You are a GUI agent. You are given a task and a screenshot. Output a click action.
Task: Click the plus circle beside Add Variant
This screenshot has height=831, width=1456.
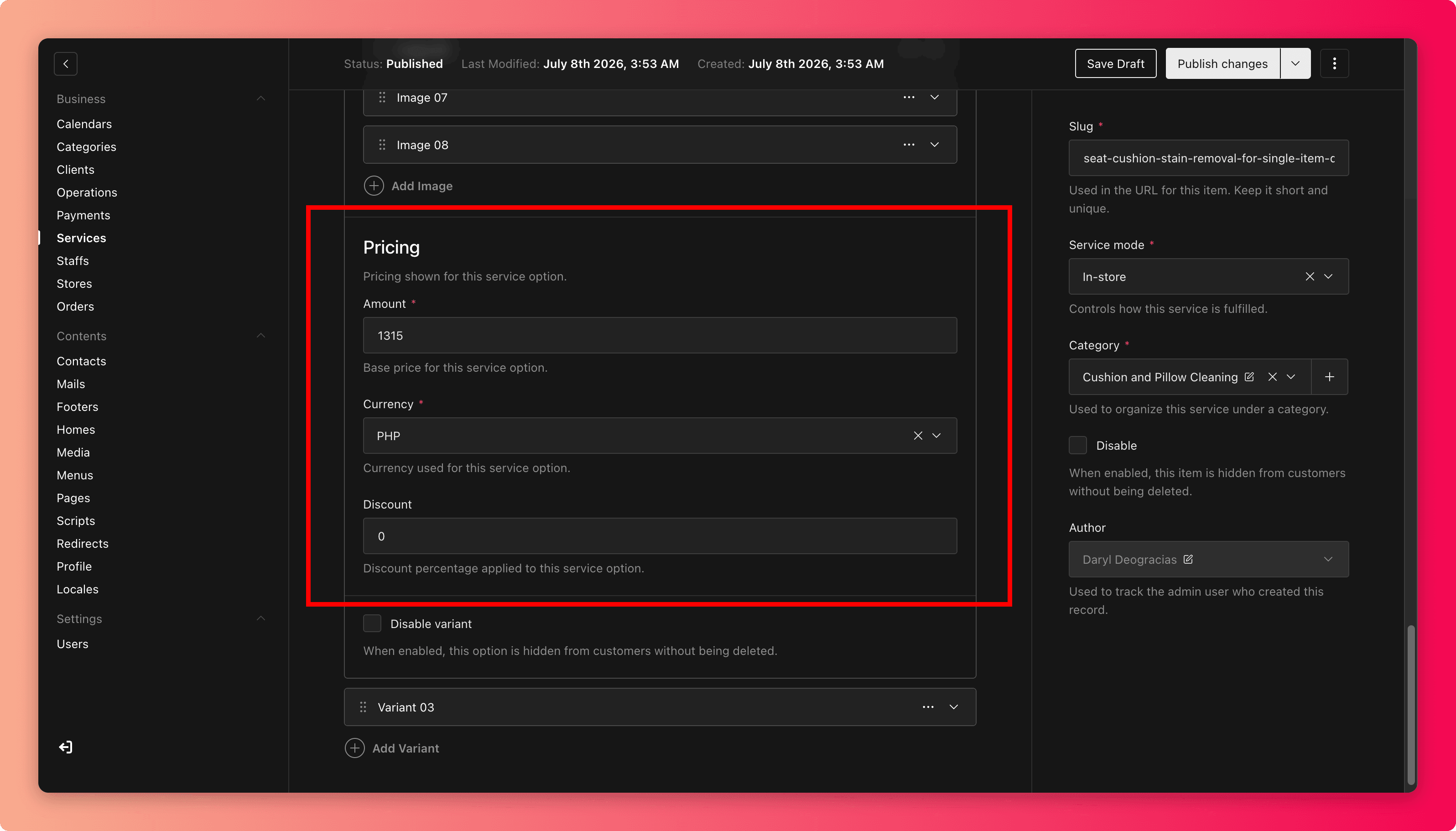click(x=354, y=748)
